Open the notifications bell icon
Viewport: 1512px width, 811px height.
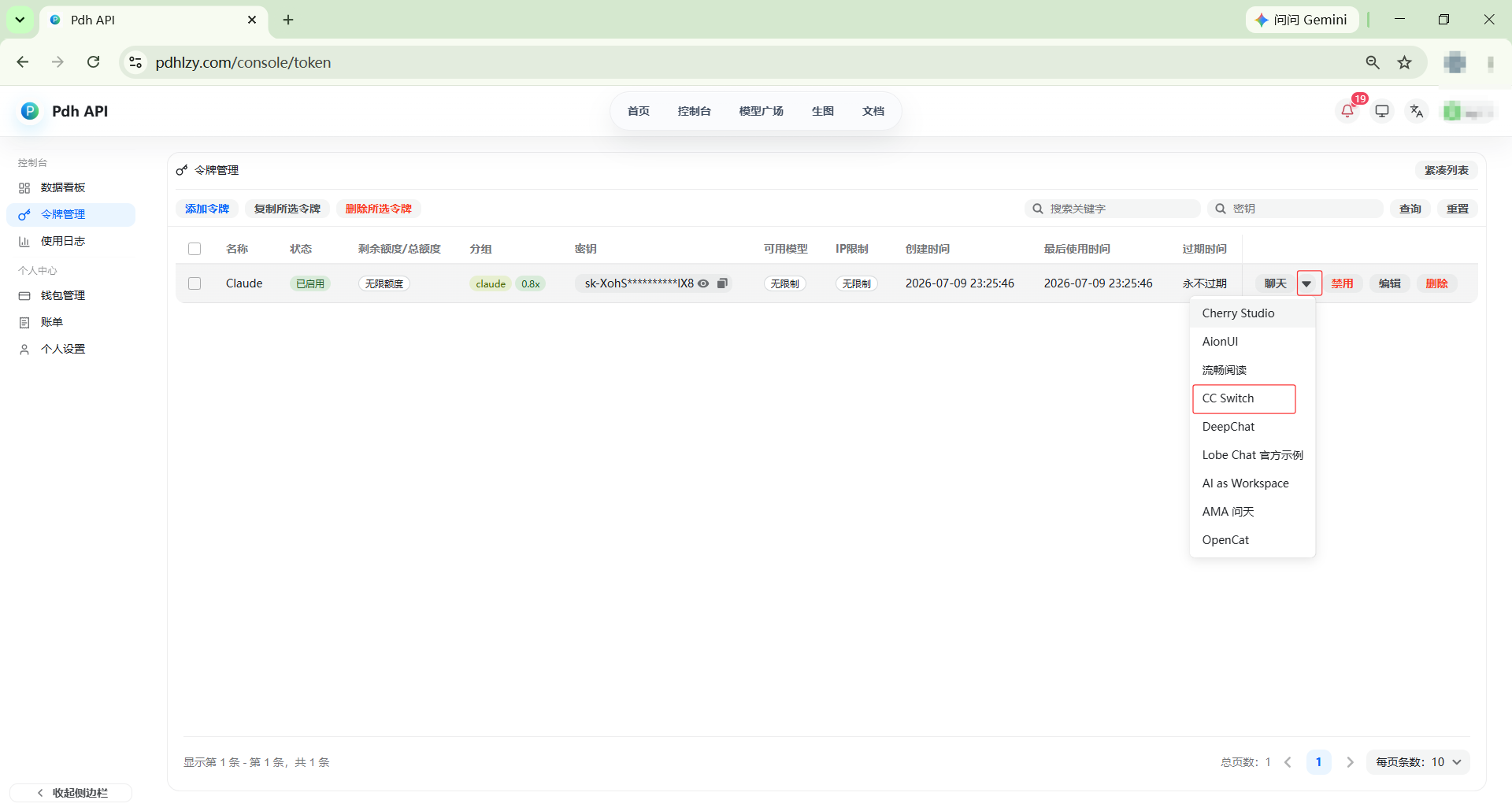(x=1347, y=111)
